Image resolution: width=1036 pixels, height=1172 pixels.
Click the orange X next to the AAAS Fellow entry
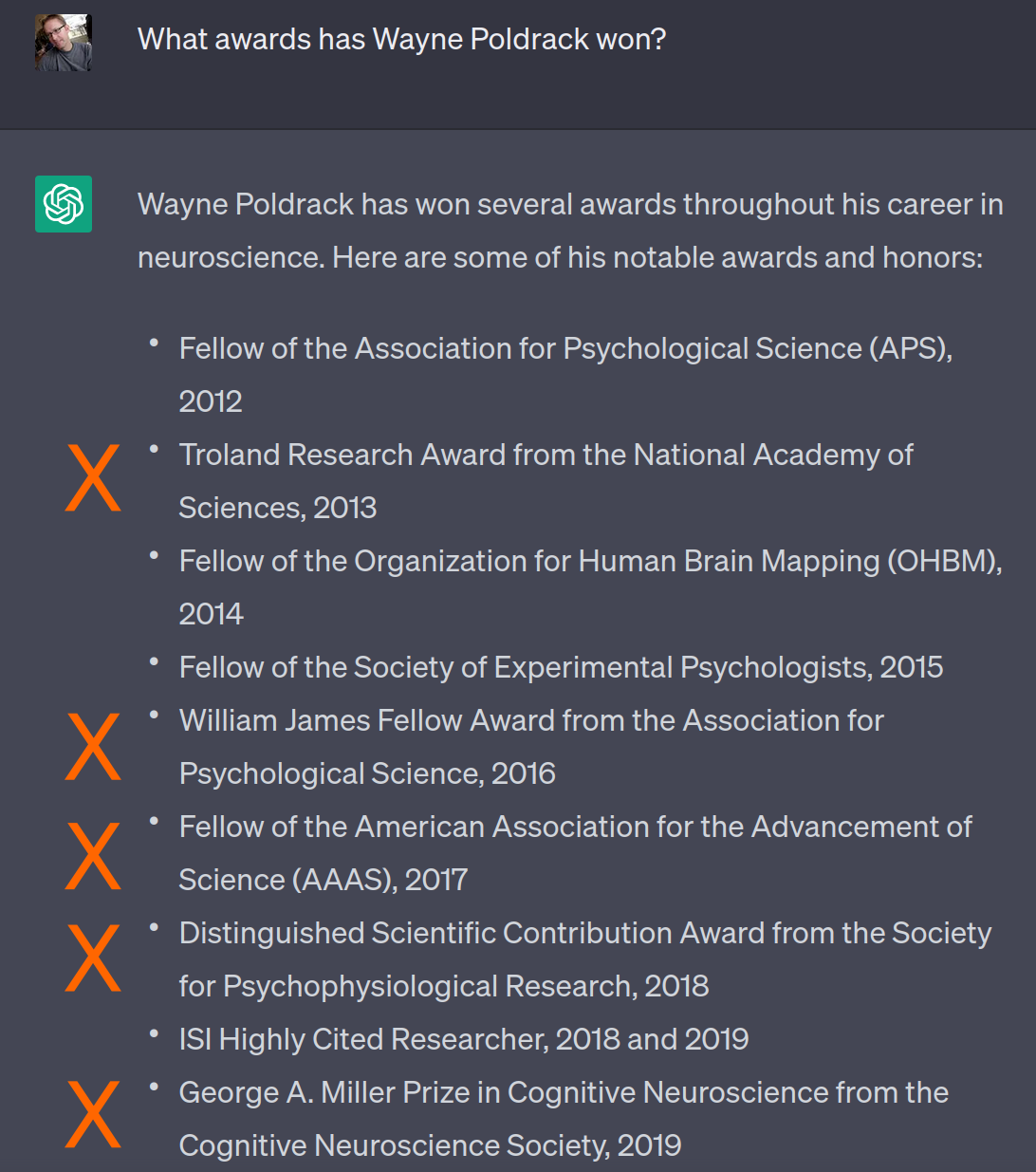(93, 856)
